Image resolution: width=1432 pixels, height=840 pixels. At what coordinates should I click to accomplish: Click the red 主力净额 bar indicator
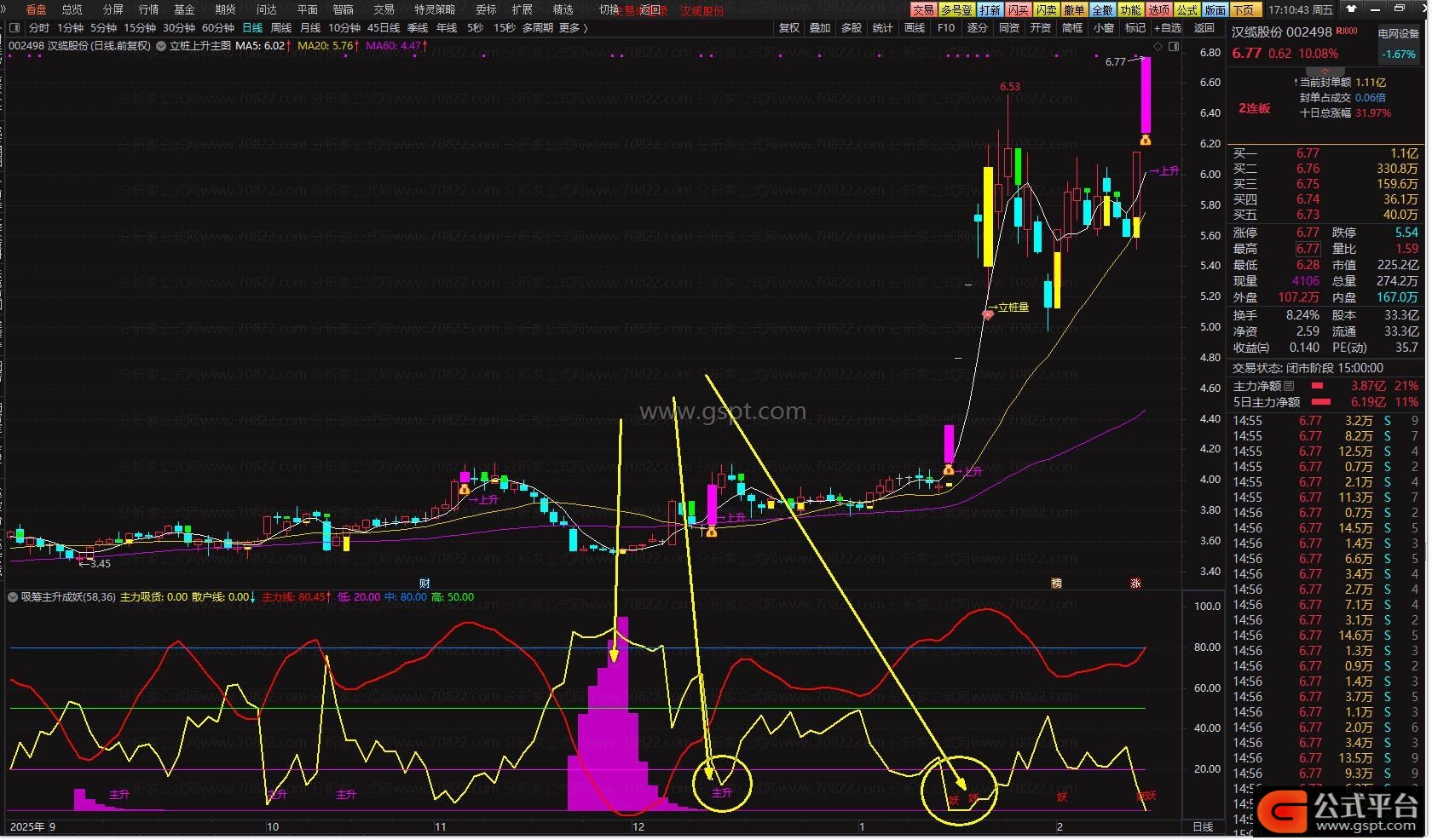1319,386
